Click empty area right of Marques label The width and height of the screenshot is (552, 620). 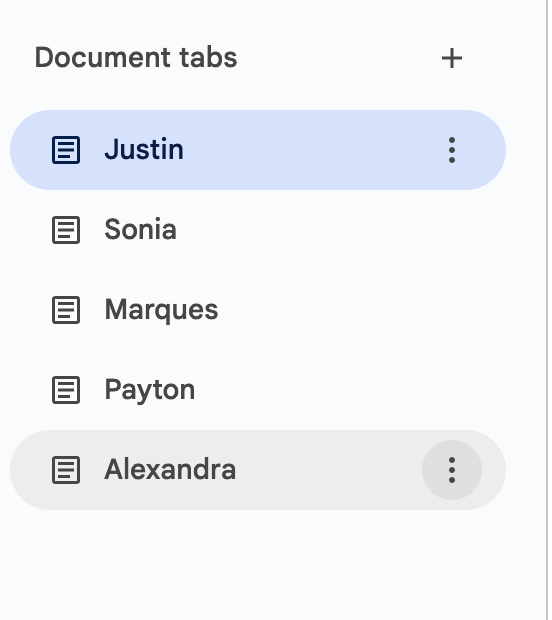point(356,310)
